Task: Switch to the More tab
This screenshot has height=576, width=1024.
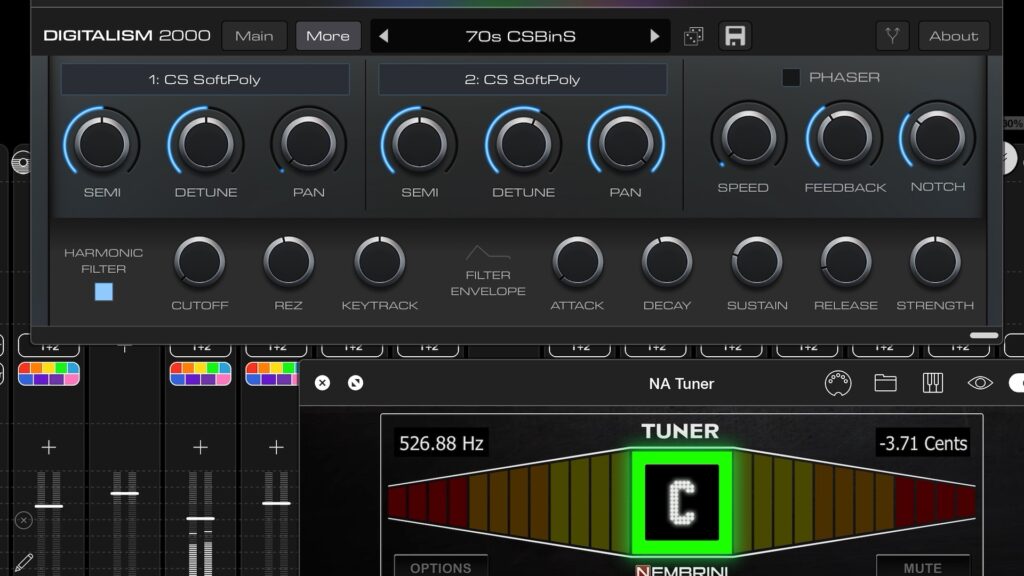Action: [x=328, y=36]
